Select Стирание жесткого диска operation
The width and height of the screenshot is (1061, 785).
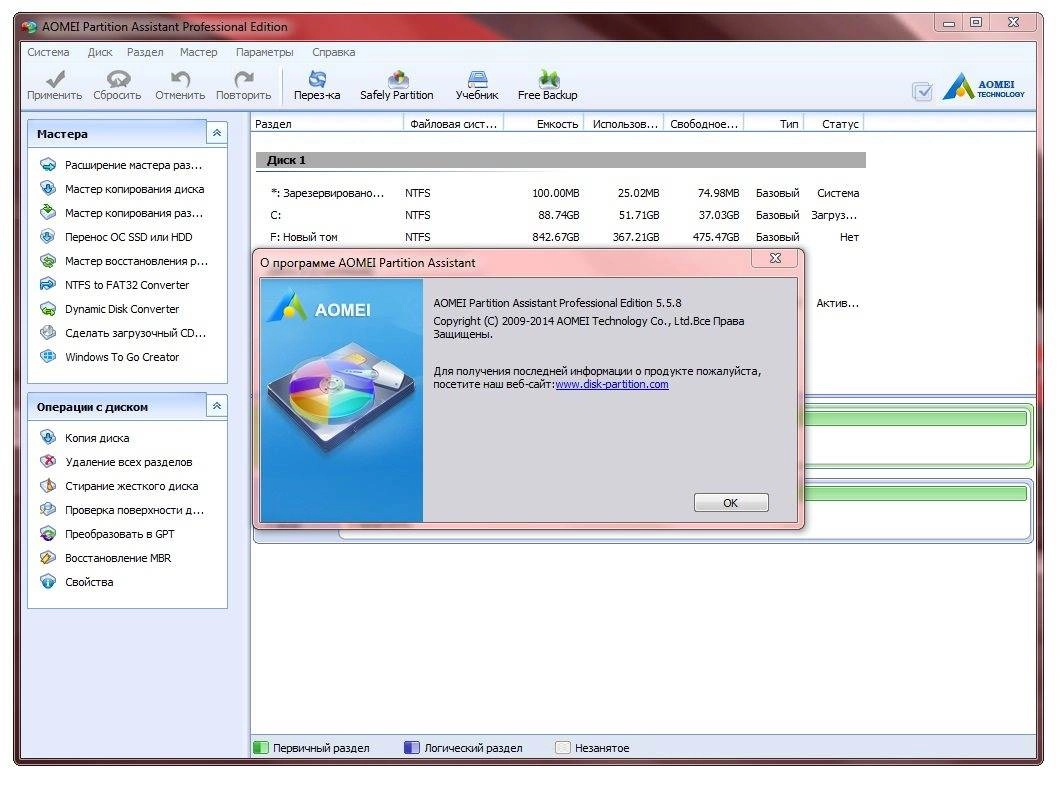coord(119,486)
